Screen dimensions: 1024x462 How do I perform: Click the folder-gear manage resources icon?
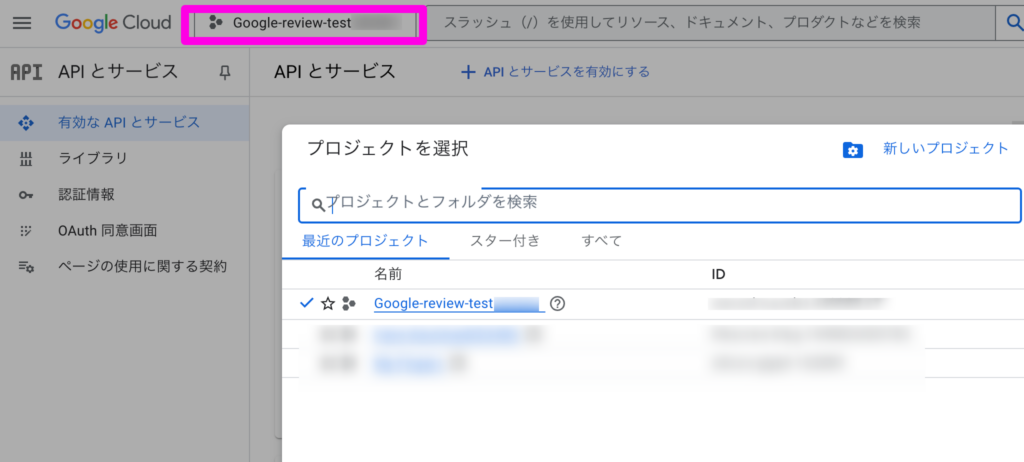(853, 150)
